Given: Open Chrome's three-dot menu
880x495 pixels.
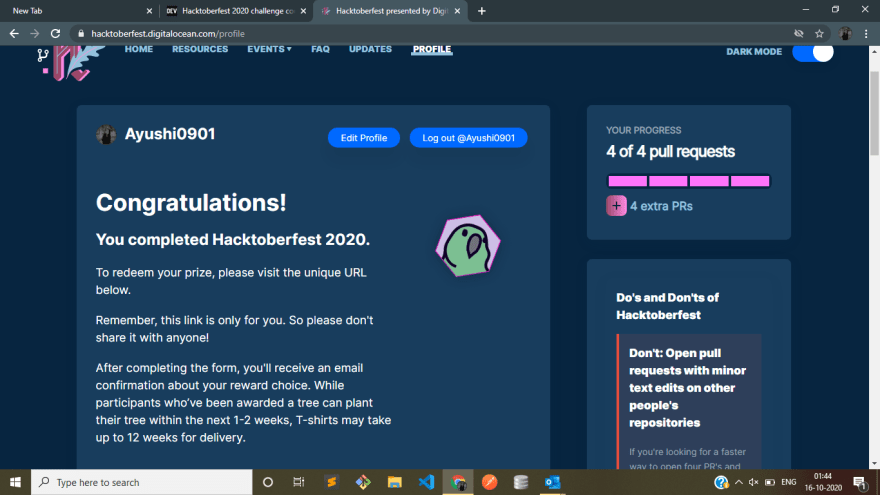Looking at the screenshot, I should 867,34.
